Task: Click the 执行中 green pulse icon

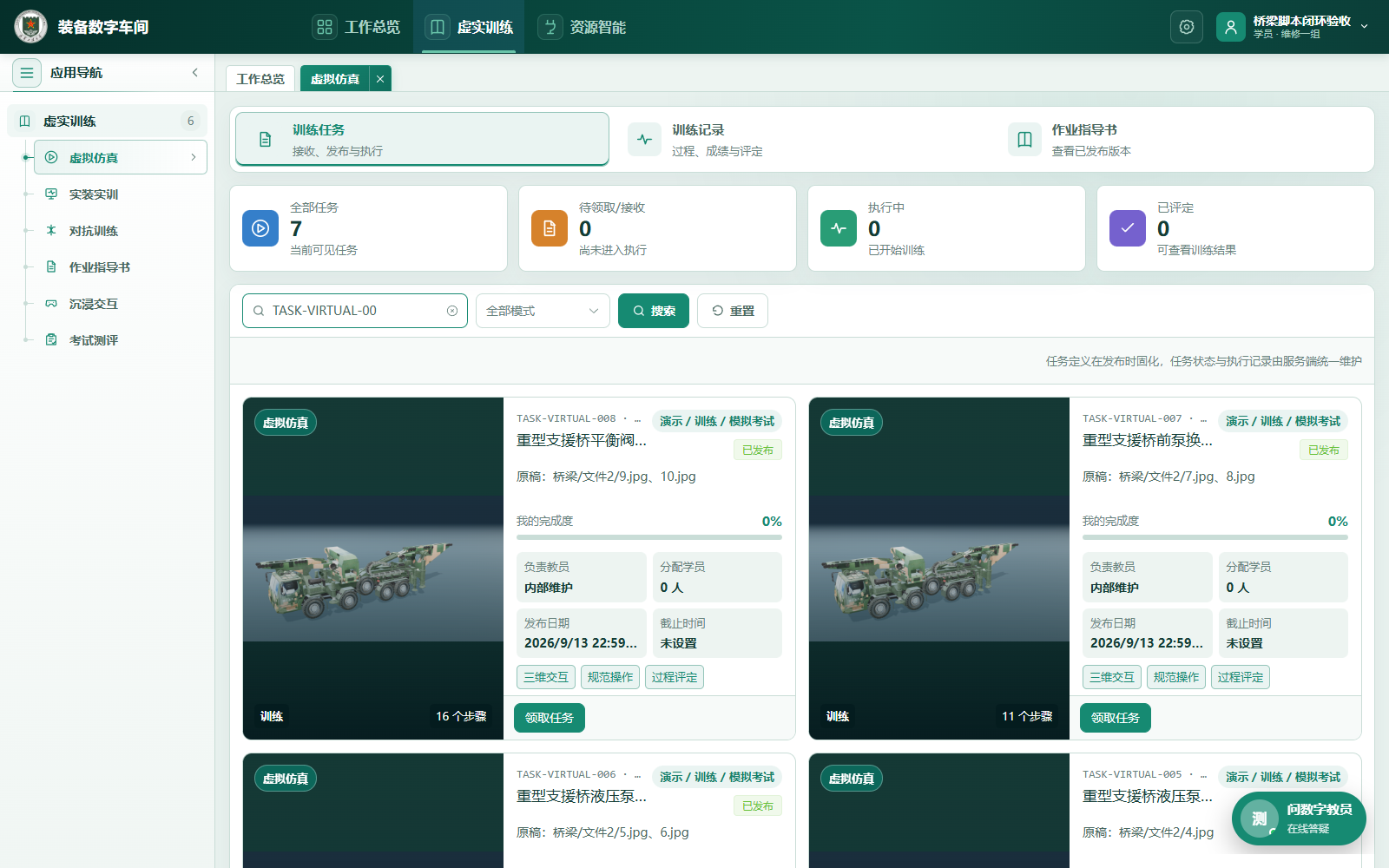Action: click(x=839, y=228)
